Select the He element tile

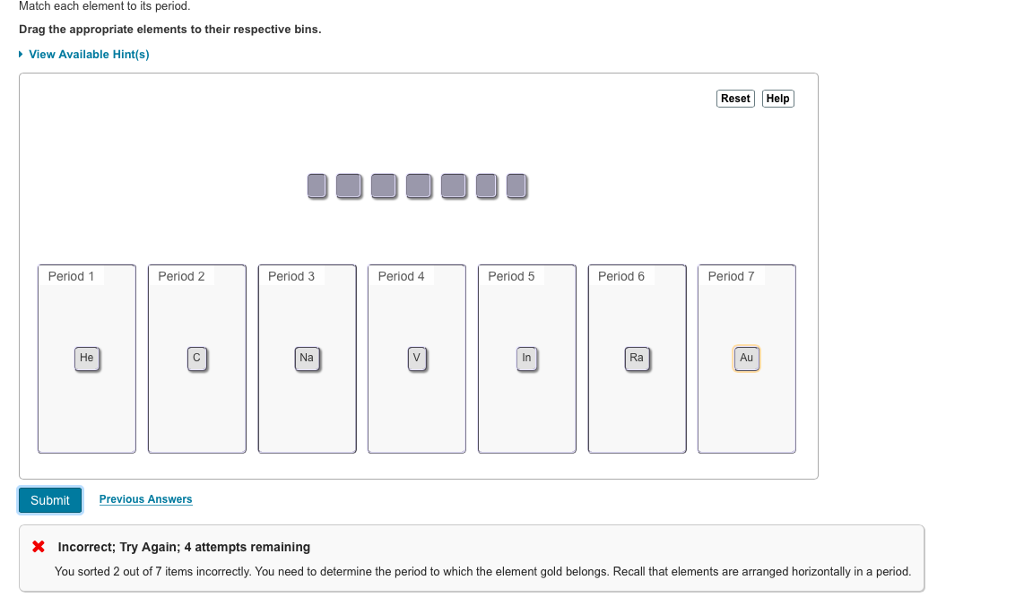pos(86,358)
